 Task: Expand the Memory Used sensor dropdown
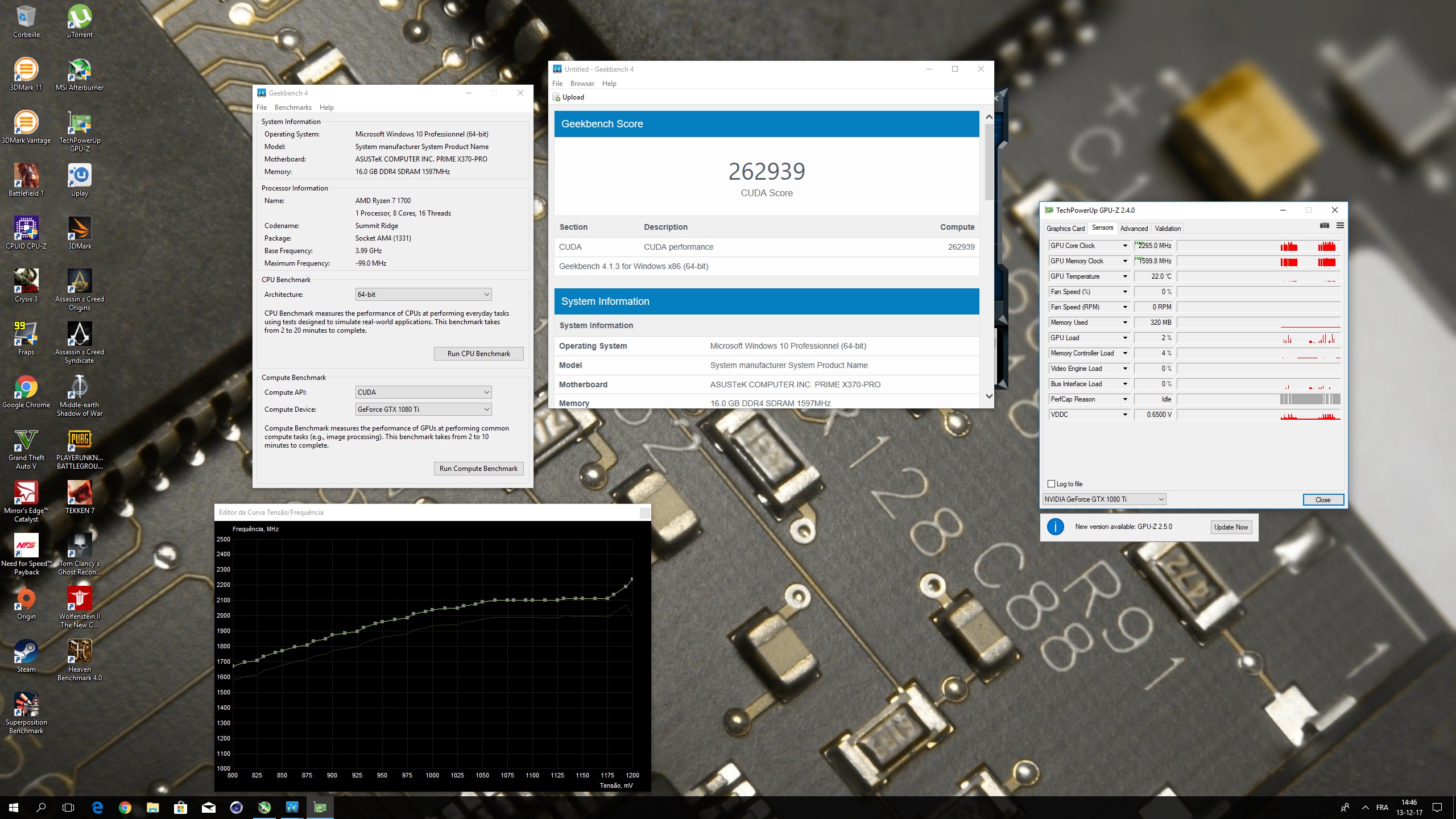[x=1124, y=322]
